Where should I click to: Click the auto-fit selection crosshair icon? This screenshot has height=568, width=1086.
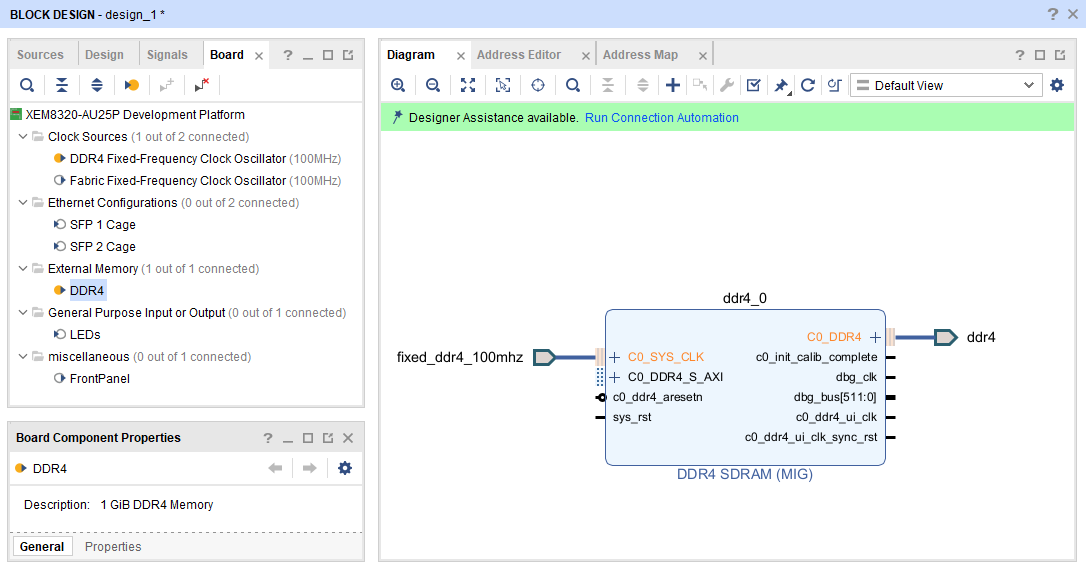click(x=537, y=85)
